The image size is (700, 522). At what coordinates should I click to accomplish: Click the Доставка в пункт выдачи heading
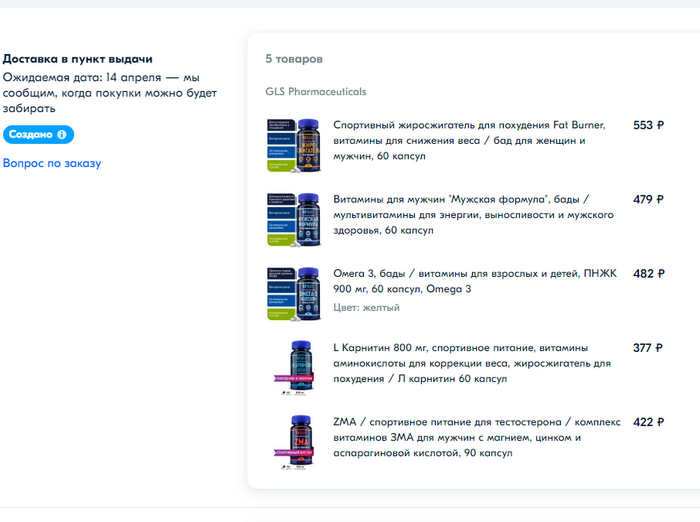pyautogui.click(x=78, y=59)
